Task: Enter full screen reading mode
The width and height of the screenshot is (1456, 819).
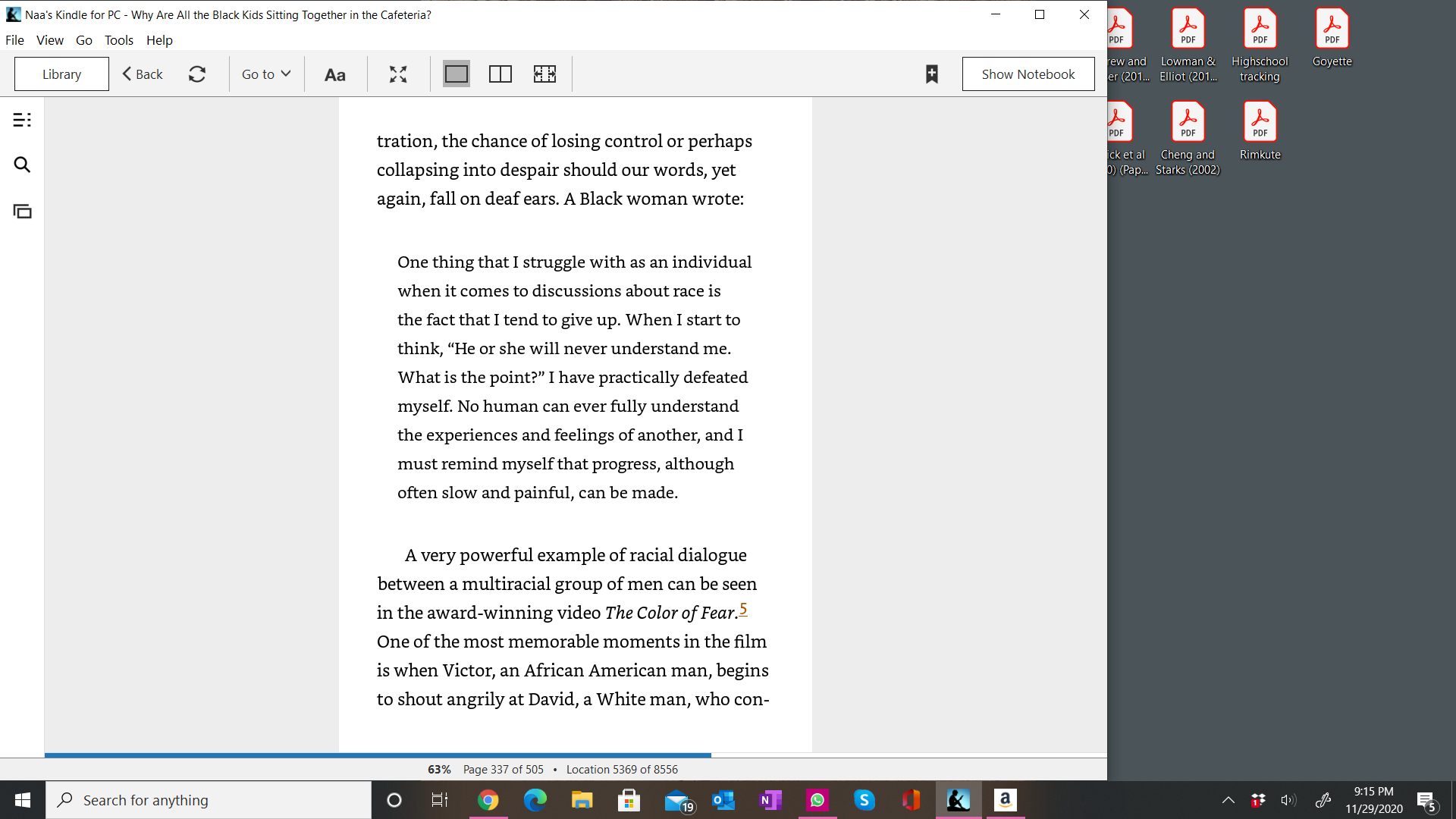Action: (x=398, y=74)
